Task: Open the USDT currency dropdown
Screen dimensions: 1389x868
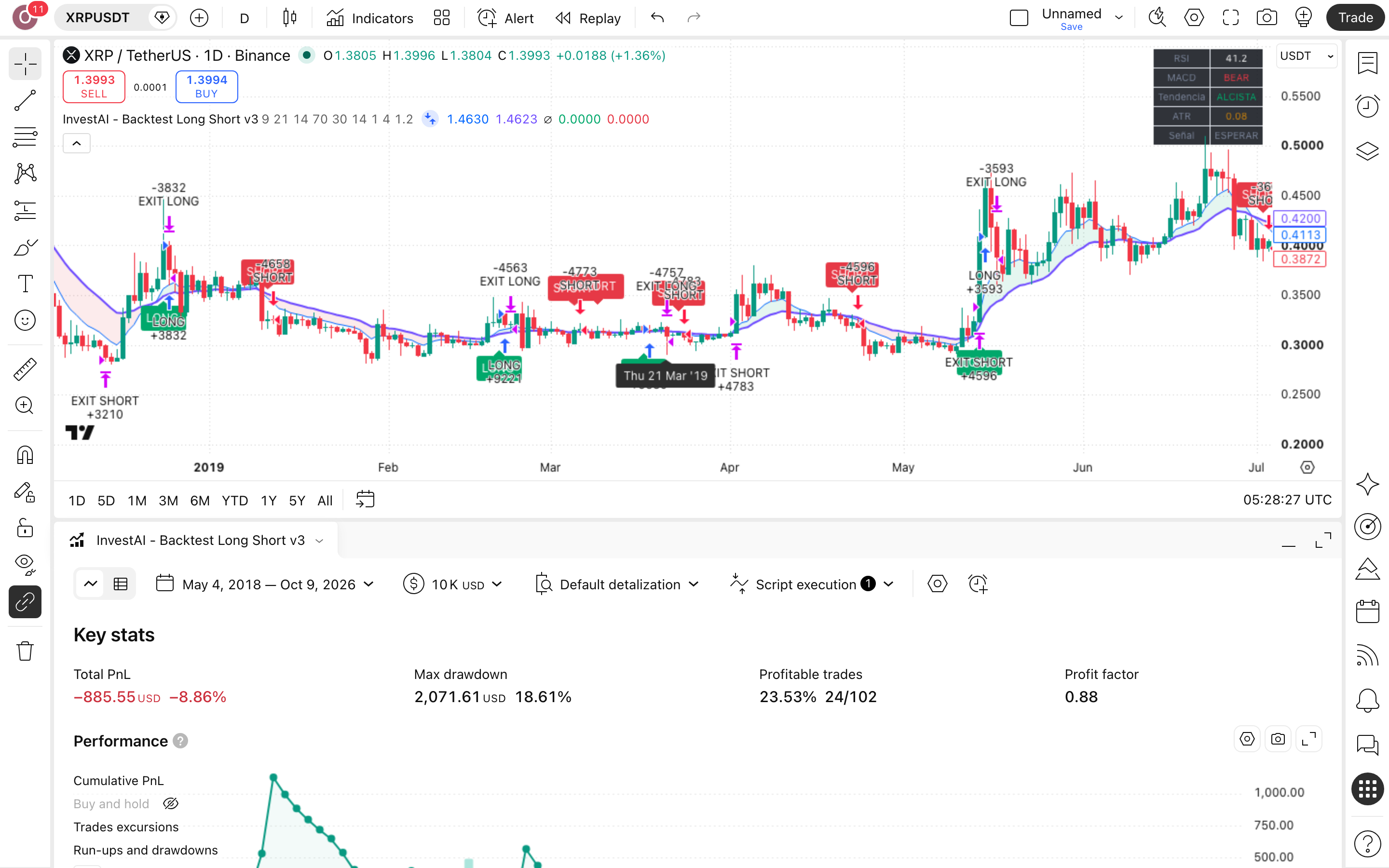Action: click(1306, 55)
